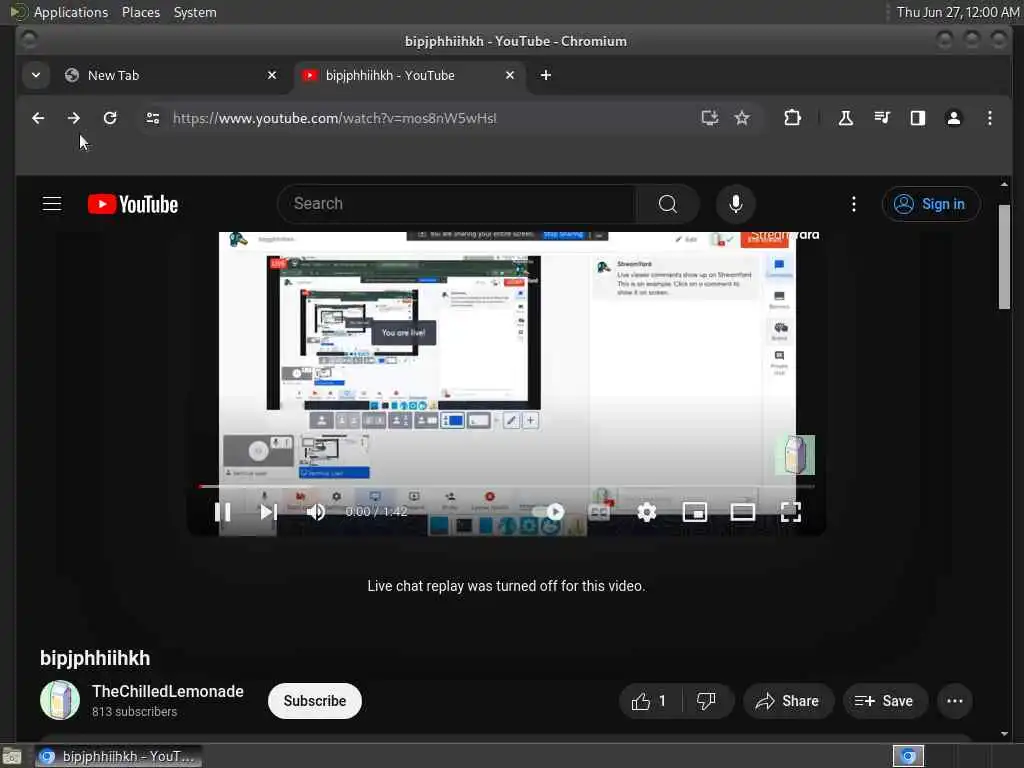The height and width of the screenshot is (768, 1024).
Task: Open TheChilledLemonade channel name link
Action: point(168,691)
